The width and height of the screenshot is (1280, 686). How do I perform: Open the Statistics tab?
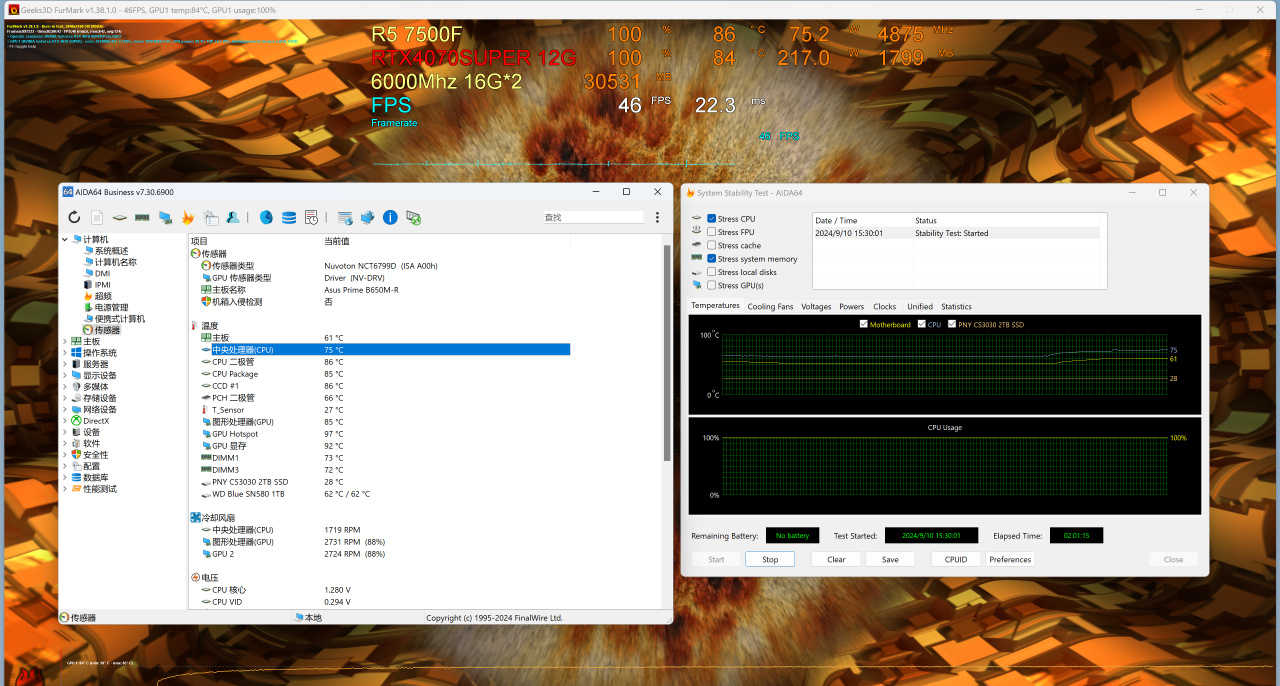click(x=956, y=306)
